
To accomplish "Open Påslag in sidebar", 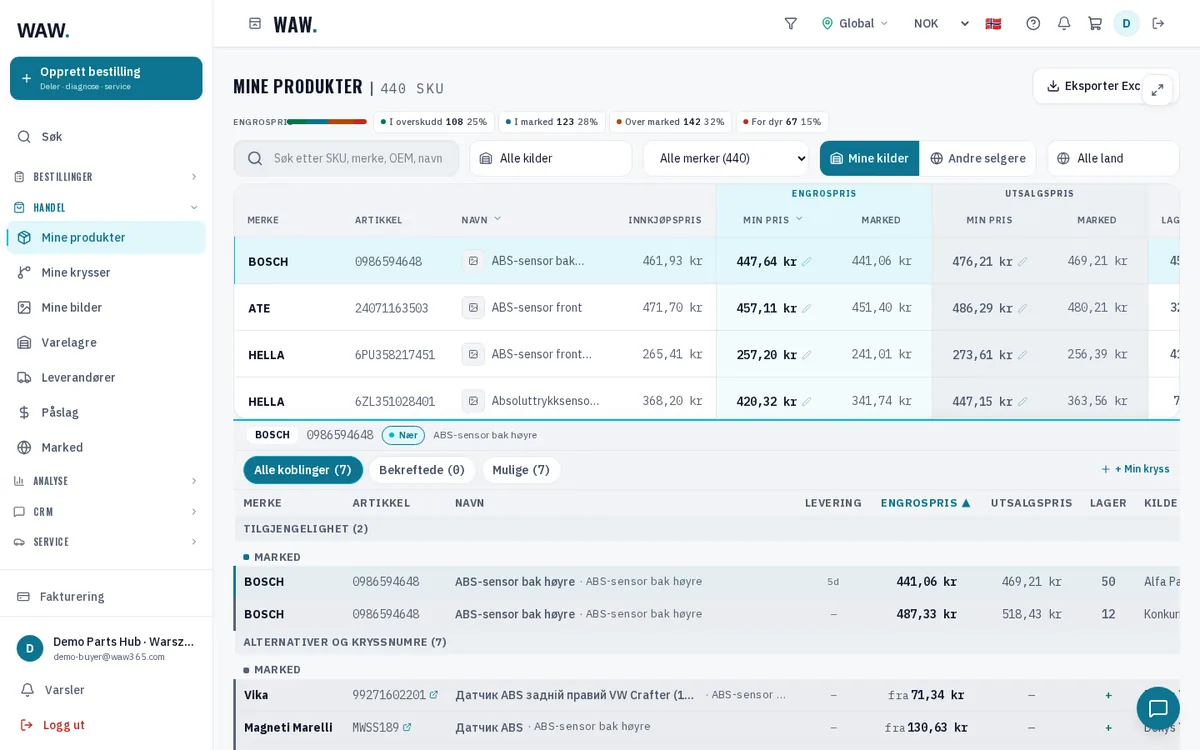I will tap(106, 412).
